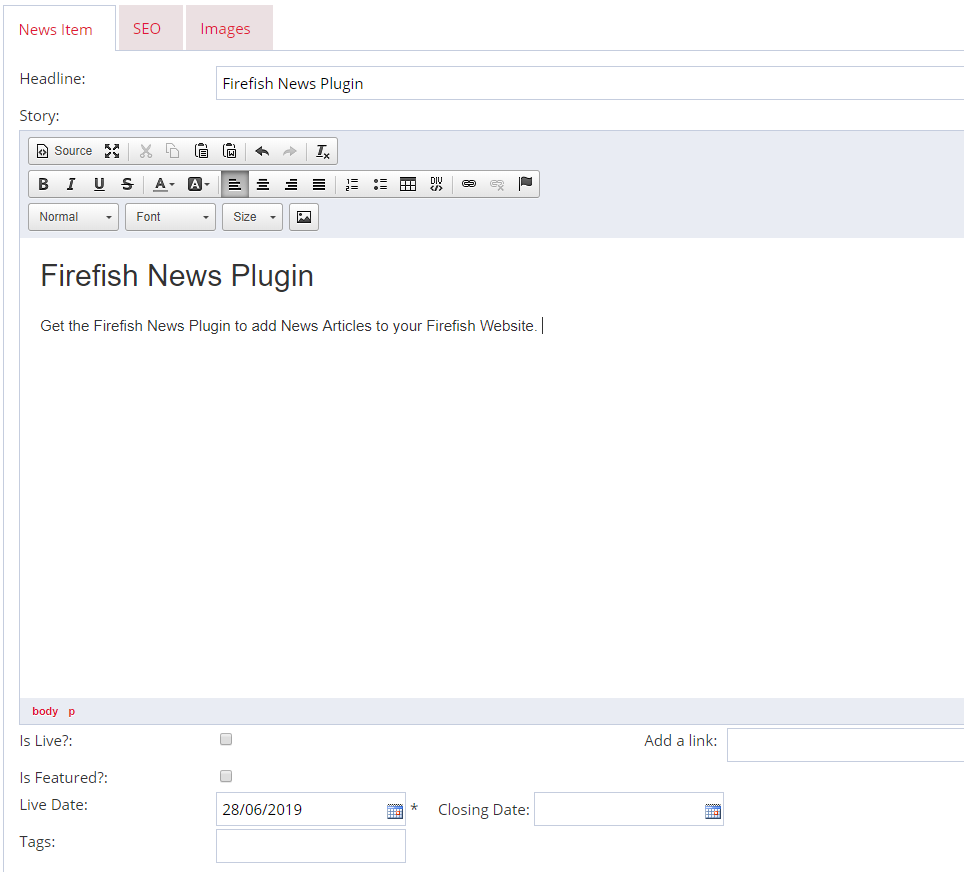Select the body element path
964x872 pixels.
(x=45, y=711)
